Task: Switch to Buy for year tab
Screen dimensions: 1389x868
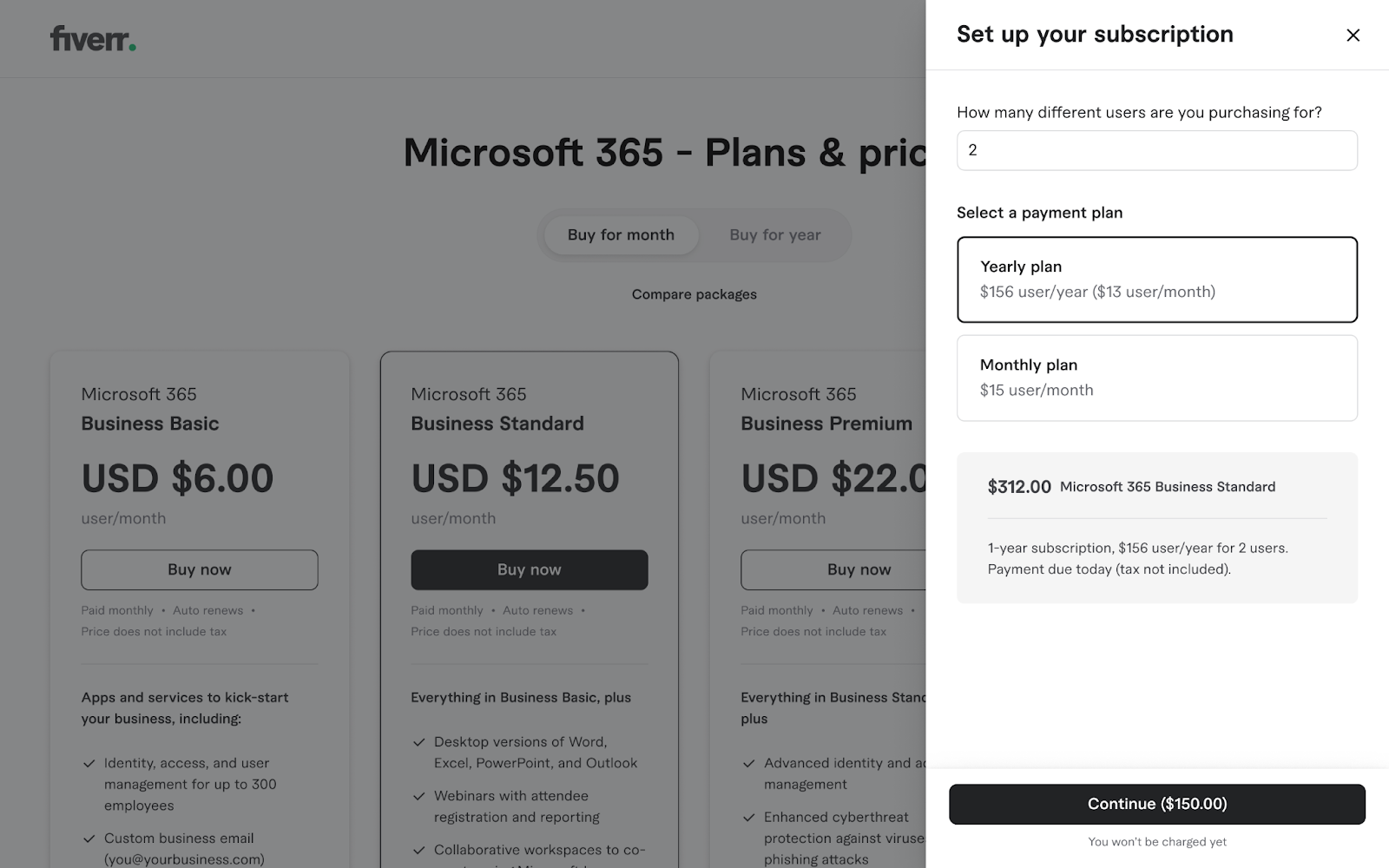Action: click(x=774, y=235)
